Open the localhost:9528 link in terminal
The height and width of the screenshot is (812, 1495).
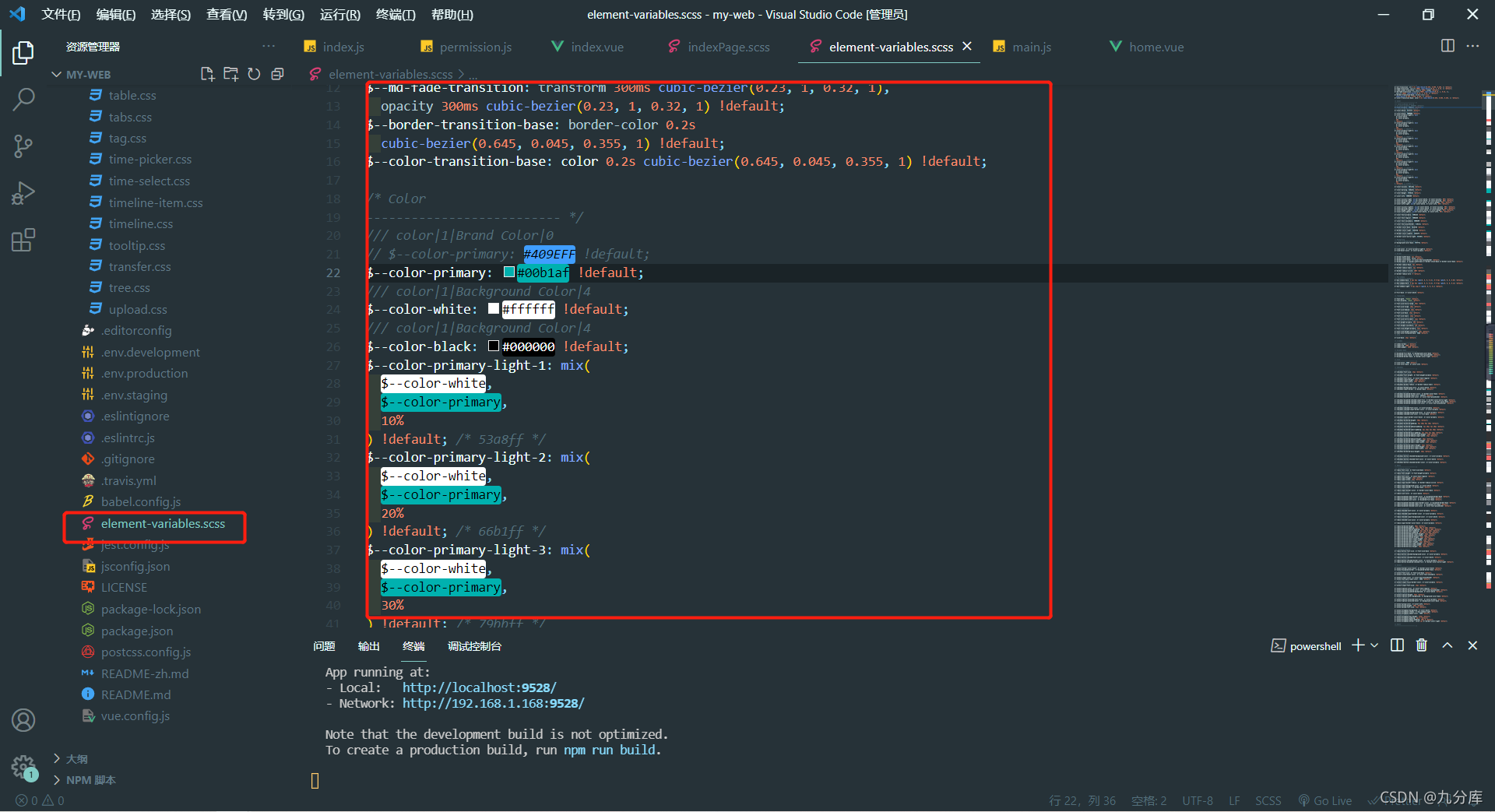point(479,687)
